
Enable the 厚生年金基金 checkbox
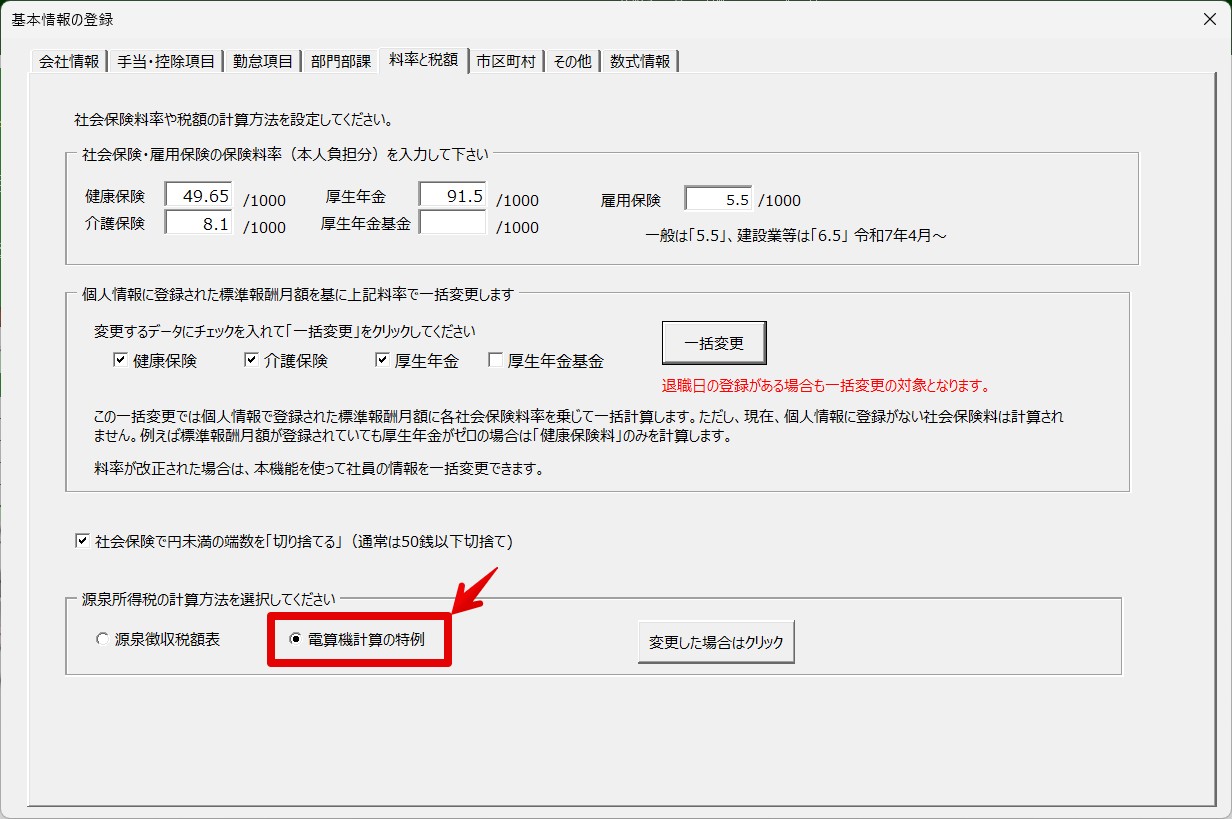495,361
